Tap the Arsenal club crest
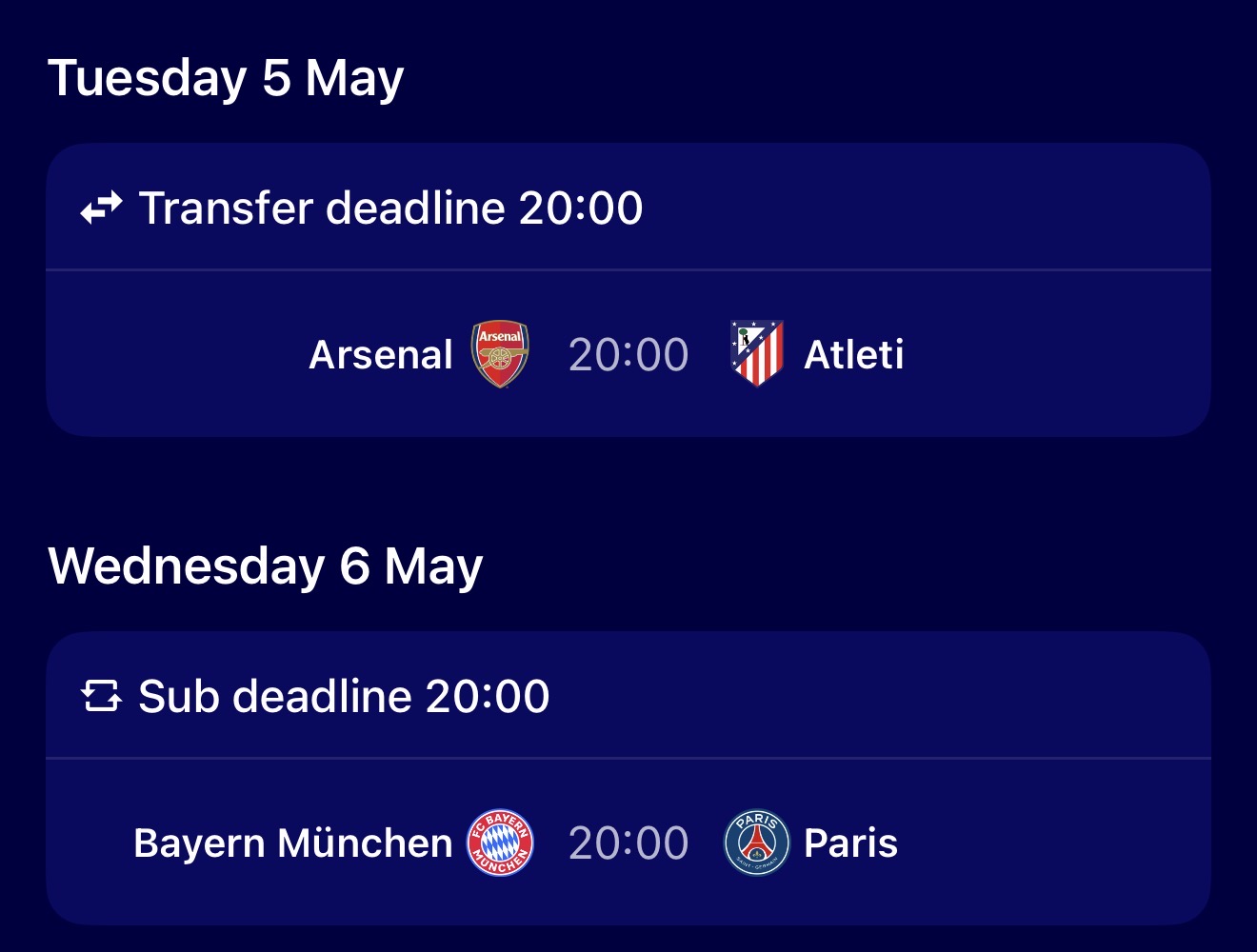This screenshot has height=952, width=1257. [500, 354]
